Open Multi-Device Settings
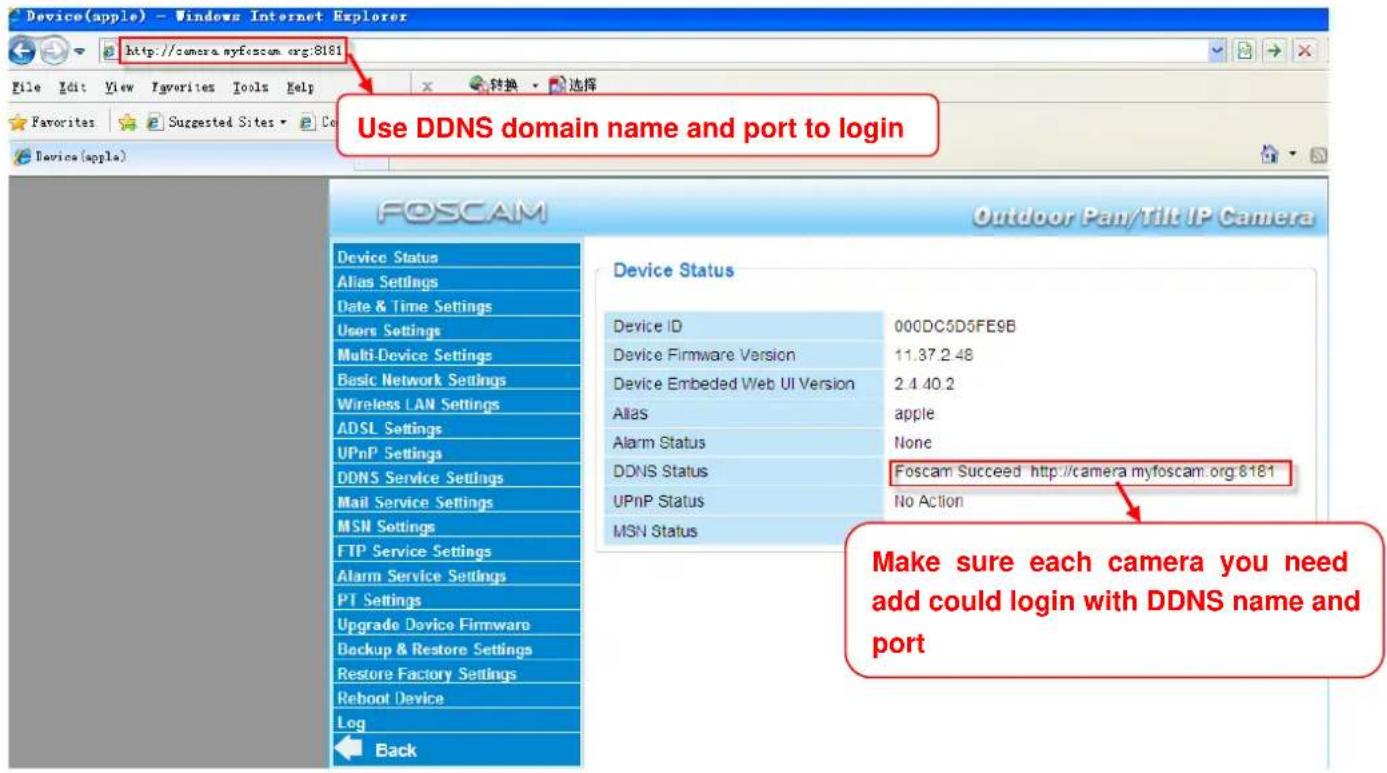This screenshot has width=1387, height=773. [x=456, y=355]
